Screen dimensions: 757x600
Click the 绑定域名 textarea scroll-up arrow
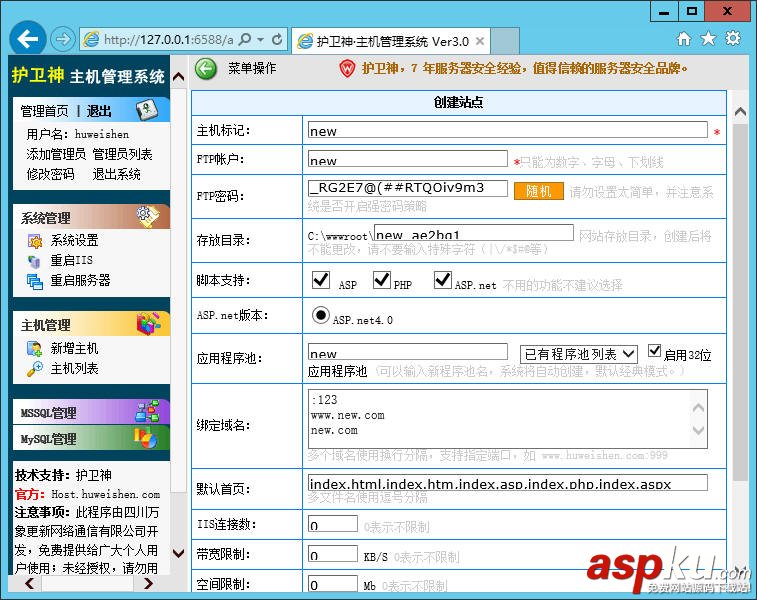click(698, 408)
